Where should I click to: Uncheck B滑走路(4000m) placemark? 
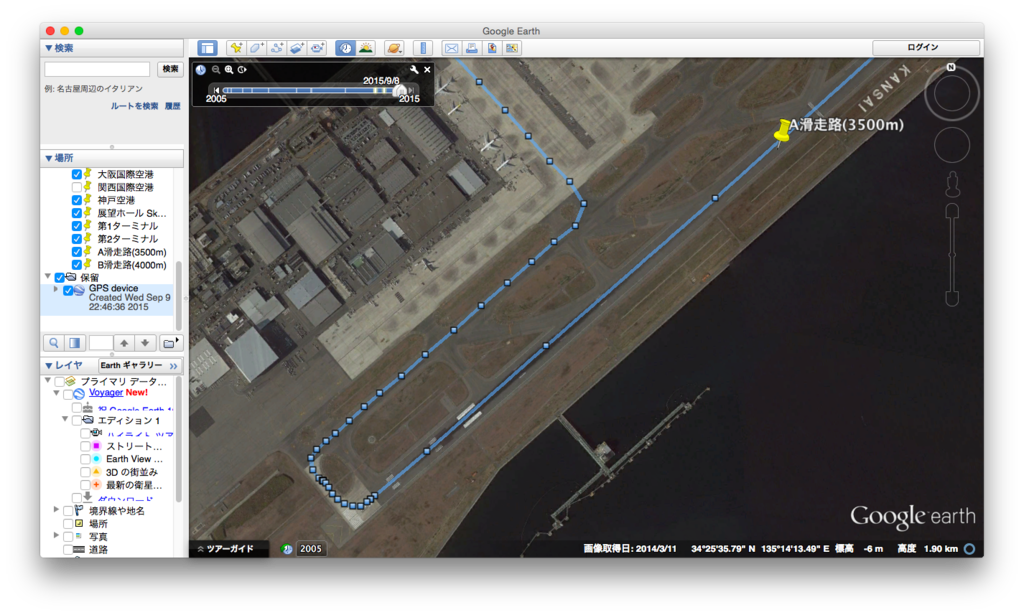click(76, 264)
